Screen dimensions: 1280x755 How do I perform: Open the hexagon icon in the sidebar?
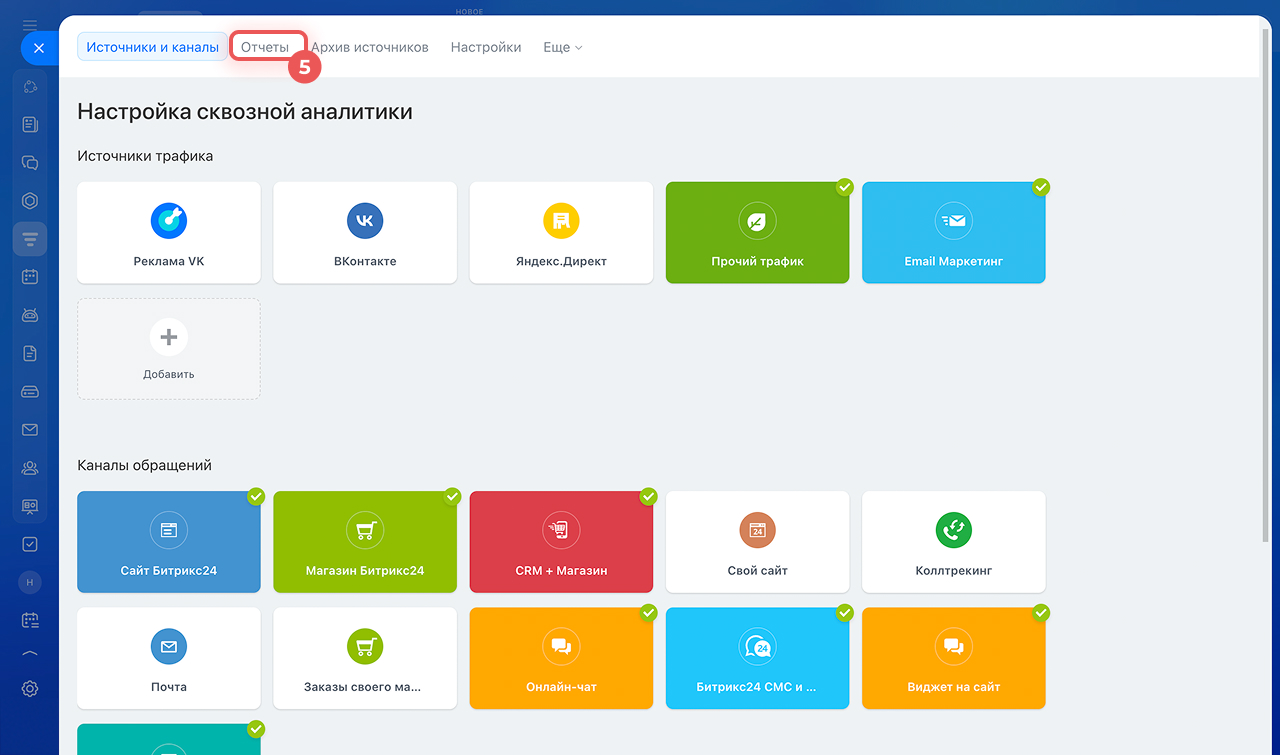click(x=30, y=201)
